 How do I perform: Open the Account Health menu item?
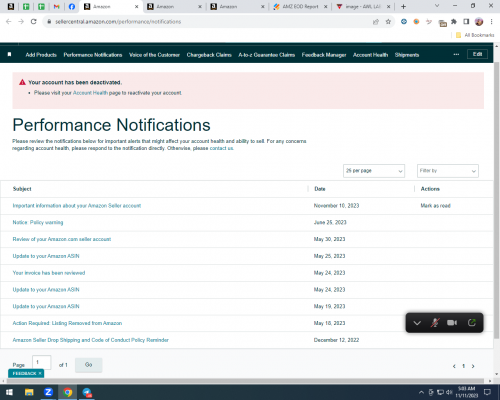point(370,55)
